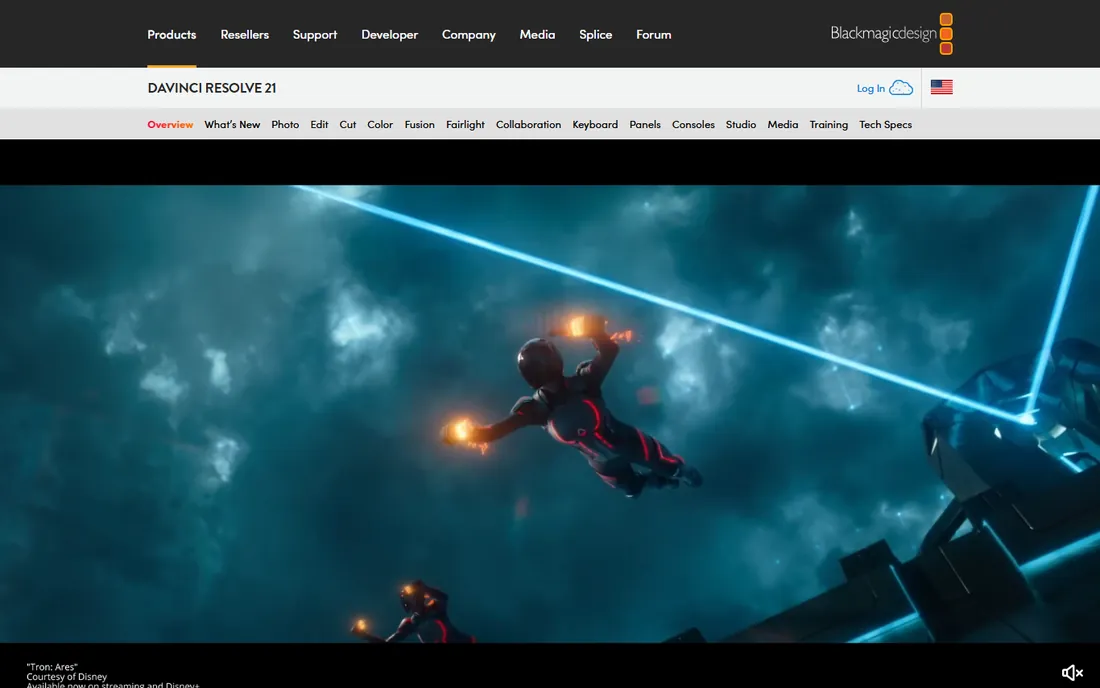Open the Color tab
This screenshot has width=1100, height=688.
tap(380, 124)
